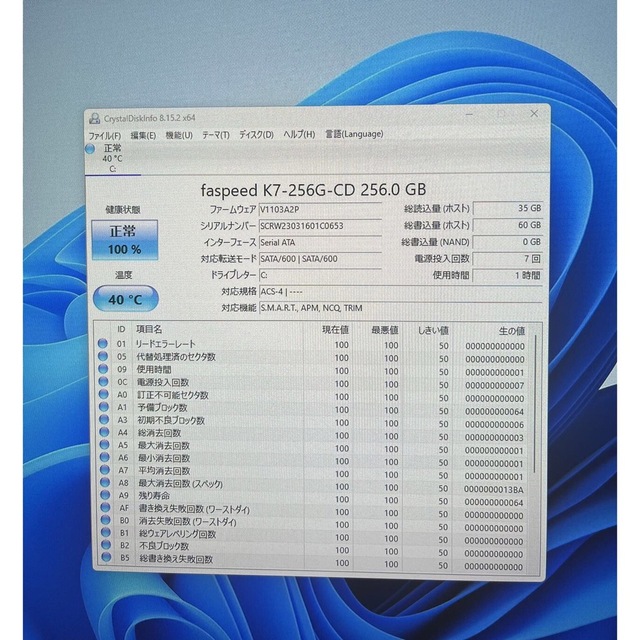Click the 現在値 column header
This screenshot has width=640, height=640.
[335, 330]
